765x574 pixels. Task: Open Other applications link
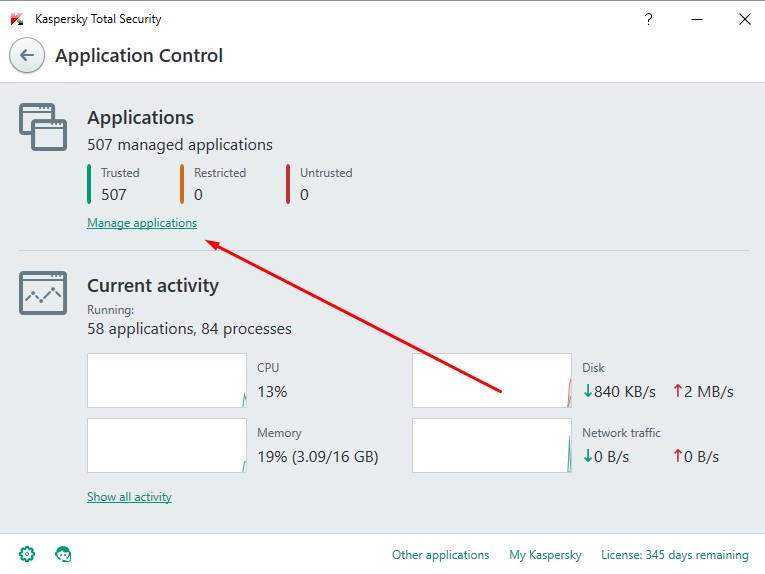point(441,555)
